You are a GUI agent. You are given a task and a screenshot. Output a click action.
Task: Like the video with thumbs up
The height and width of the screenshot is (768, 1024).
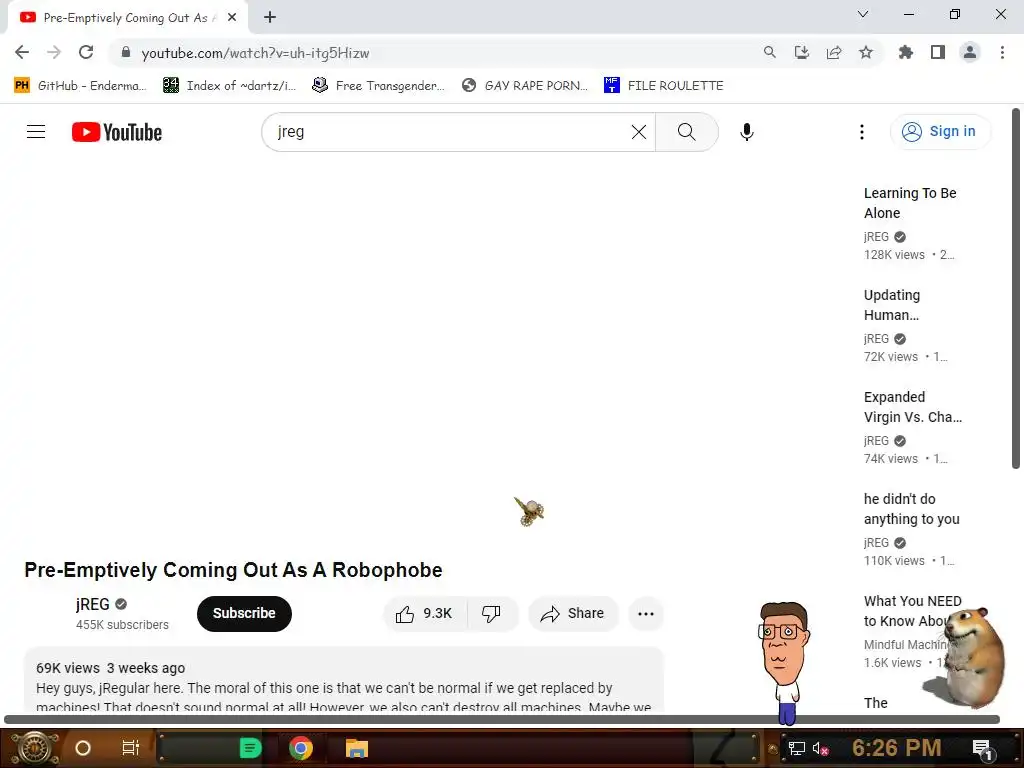[x=425, y=614]
